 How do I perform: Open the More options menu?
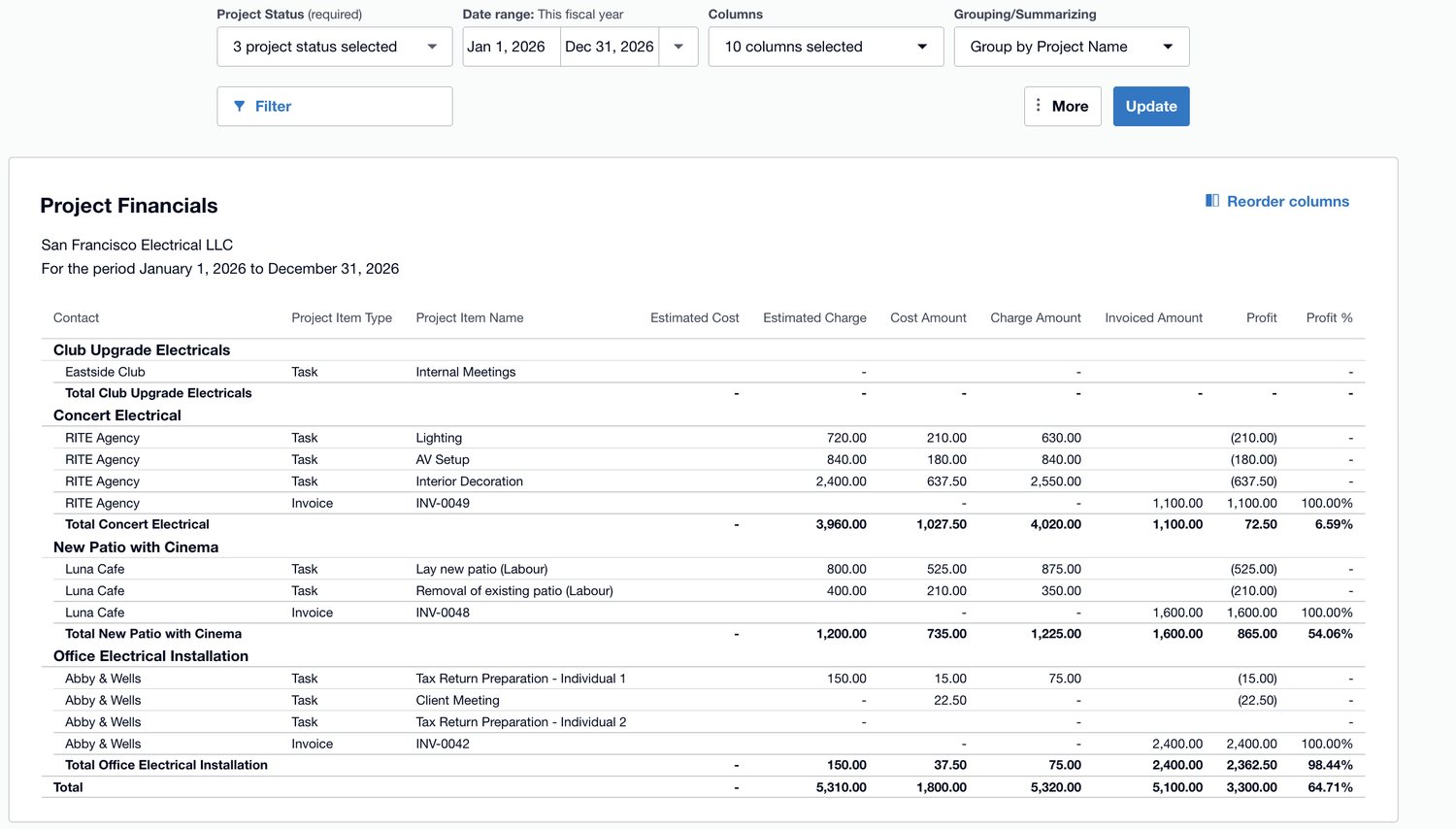1062,106
